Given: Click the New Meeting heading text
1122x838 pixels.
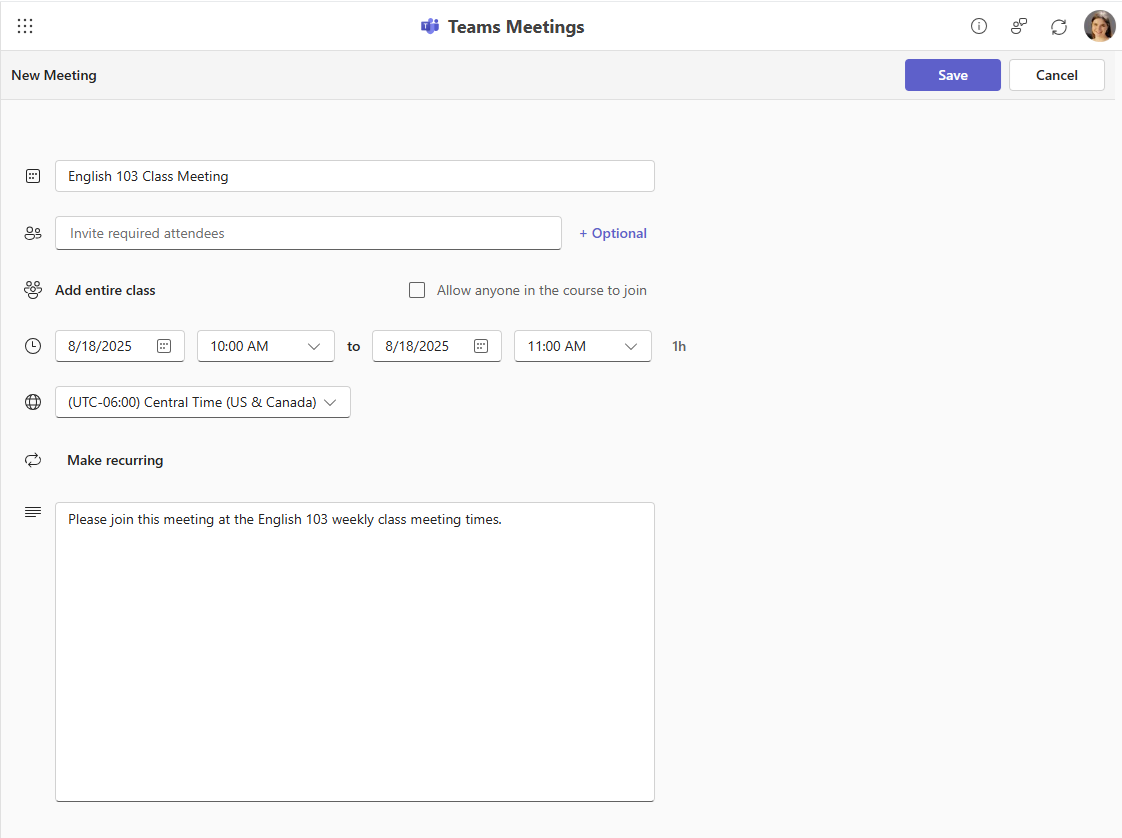Looking at the screenshot, I should [54, 75].
